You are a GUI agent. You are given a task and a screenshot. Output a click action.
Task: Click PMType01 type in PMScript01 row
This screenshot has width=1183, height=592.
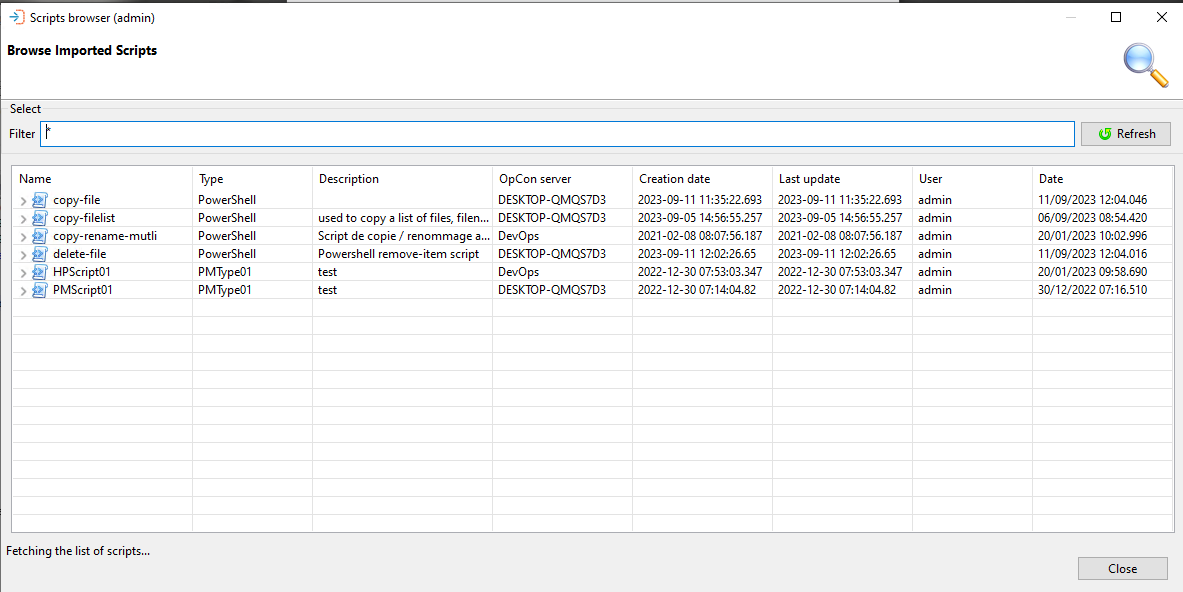(224, 290)
